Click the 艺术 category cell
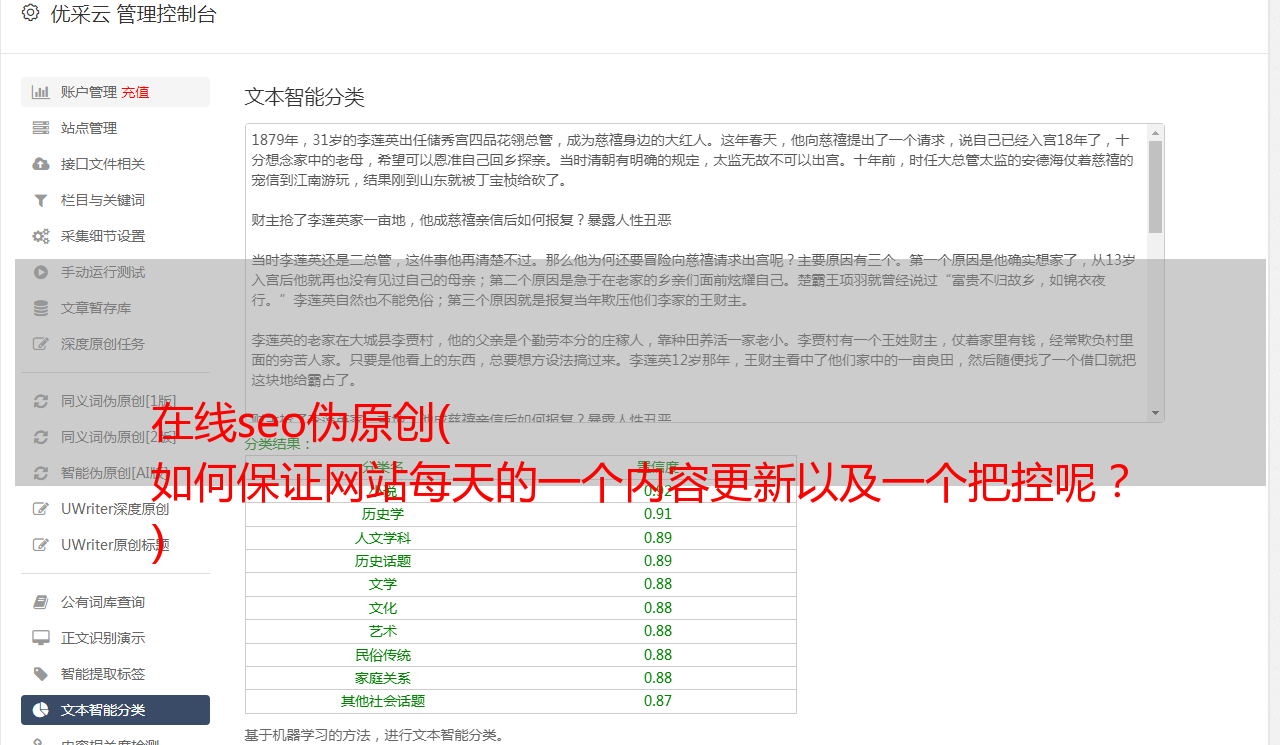 383,631
